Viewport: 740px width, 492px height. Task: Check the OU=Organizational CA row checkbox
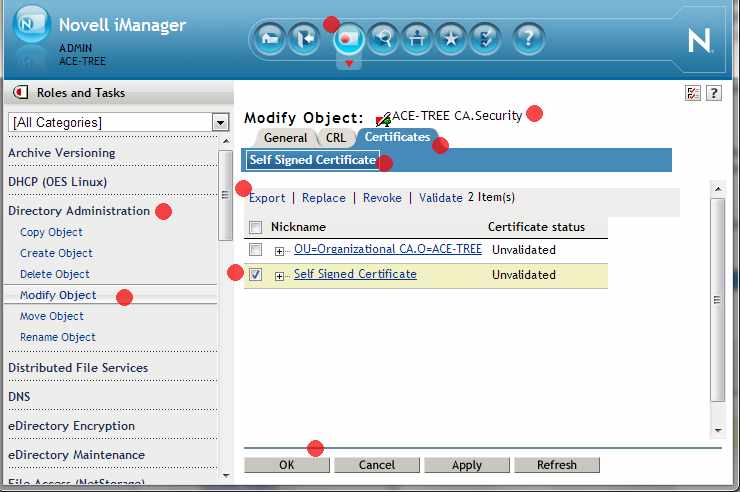255,249
